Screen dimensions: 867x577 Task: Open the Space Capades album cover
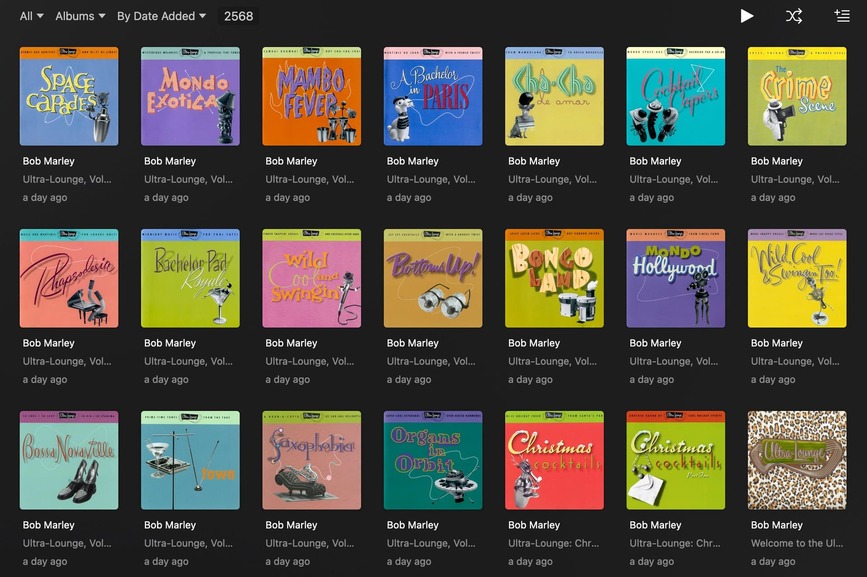[x=69, y=96]
